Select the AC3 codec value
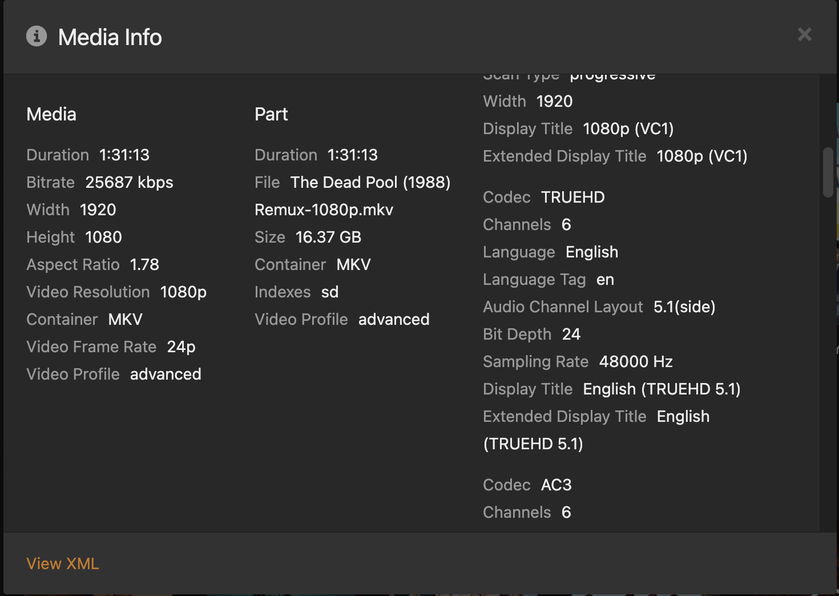Viewport: 839px width, 596px height. click(555, 485)
